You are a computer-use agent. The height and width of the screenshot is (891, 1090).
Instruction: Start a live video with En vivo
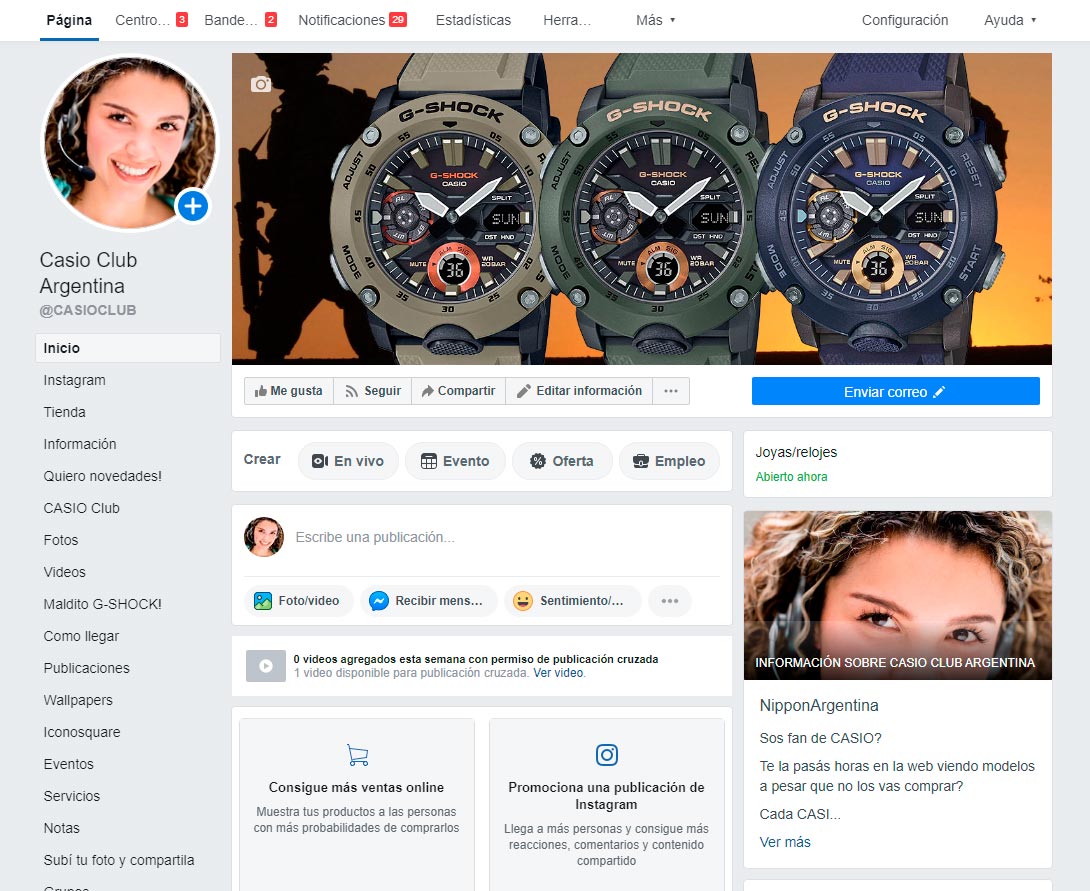click(x=348, y=461)
